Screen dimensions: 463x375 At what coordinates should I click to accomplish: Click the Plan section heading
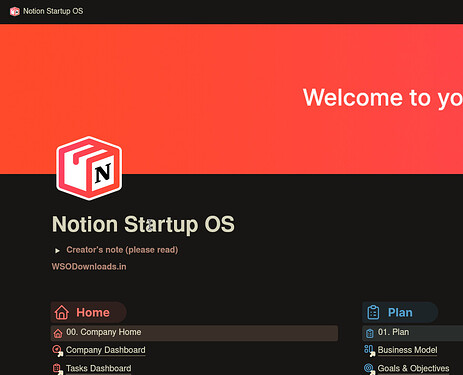400,313
